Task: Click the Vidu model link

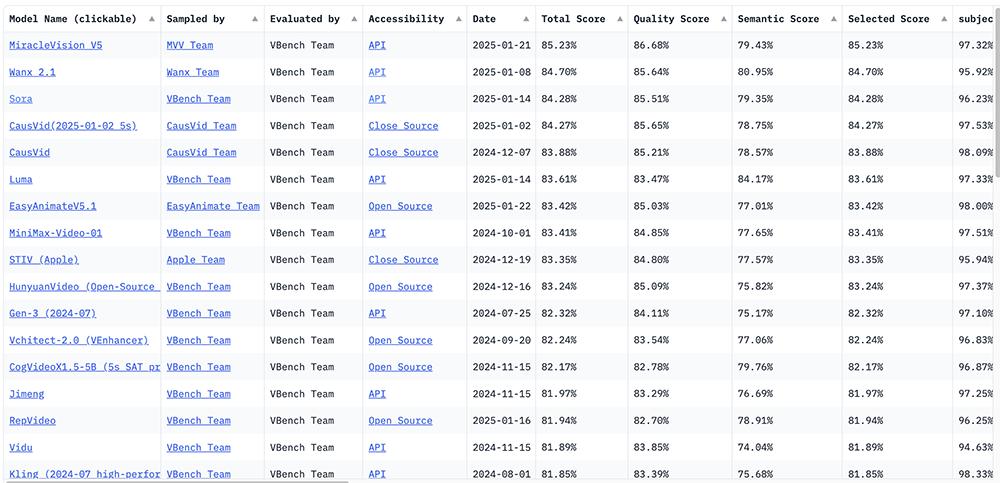Action: 20,448
